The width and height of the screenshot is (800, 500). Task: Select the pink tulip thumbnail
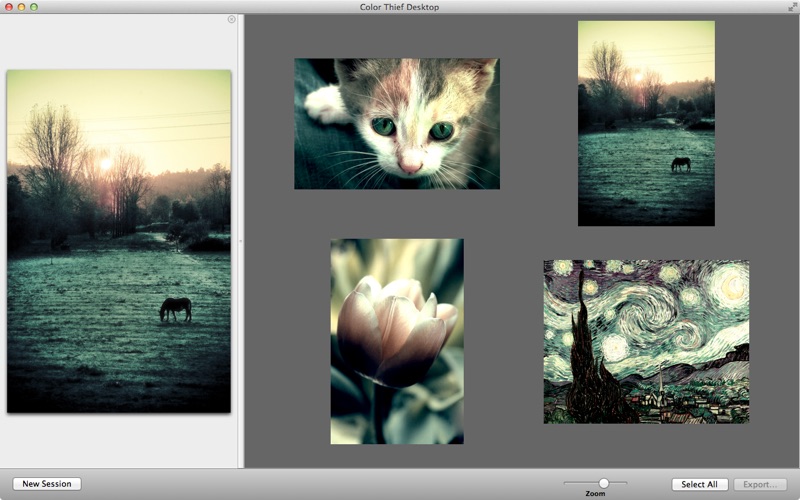click(x=397, y=341)
